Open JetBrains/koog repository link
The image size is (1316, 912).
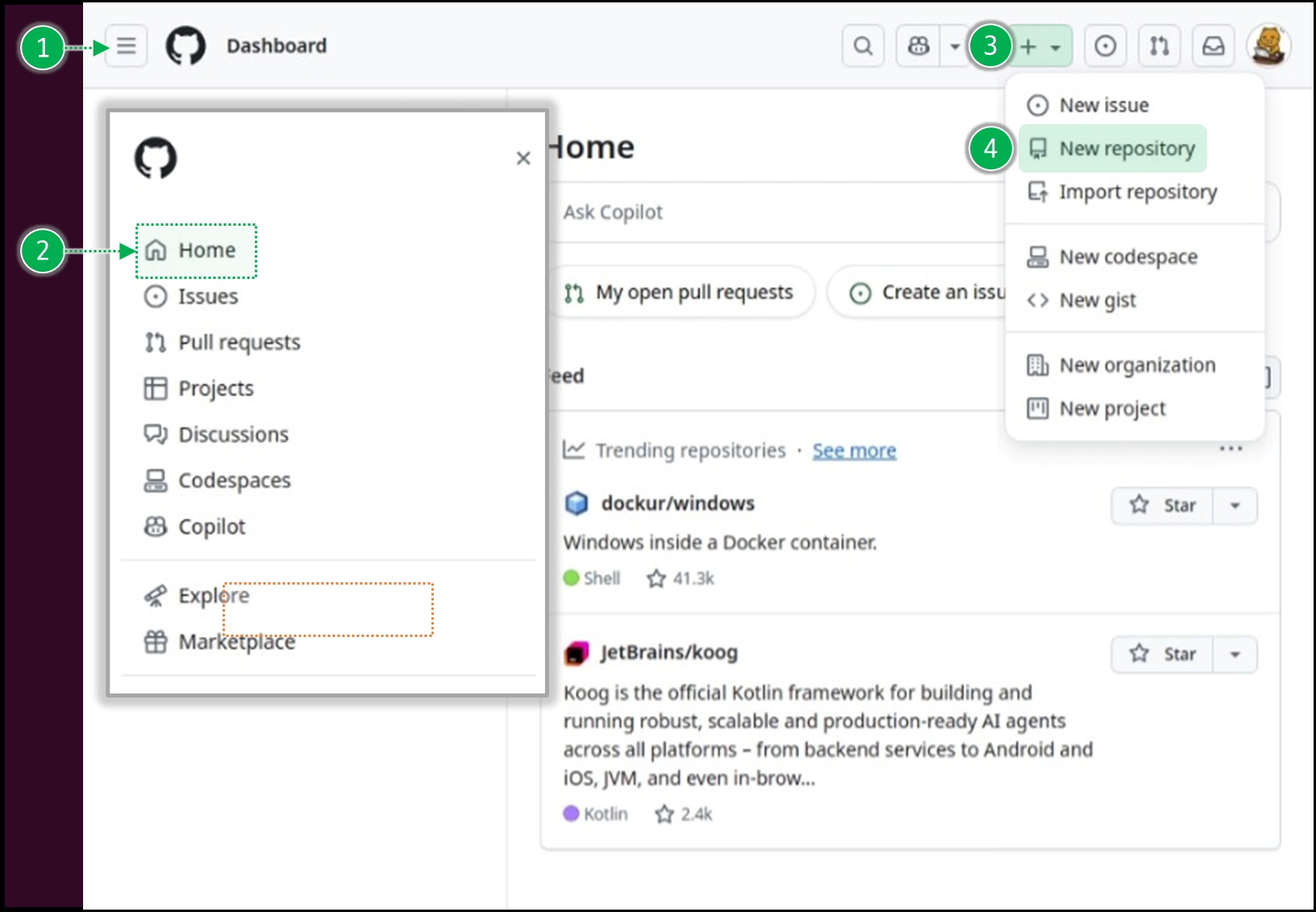(668, 652)
